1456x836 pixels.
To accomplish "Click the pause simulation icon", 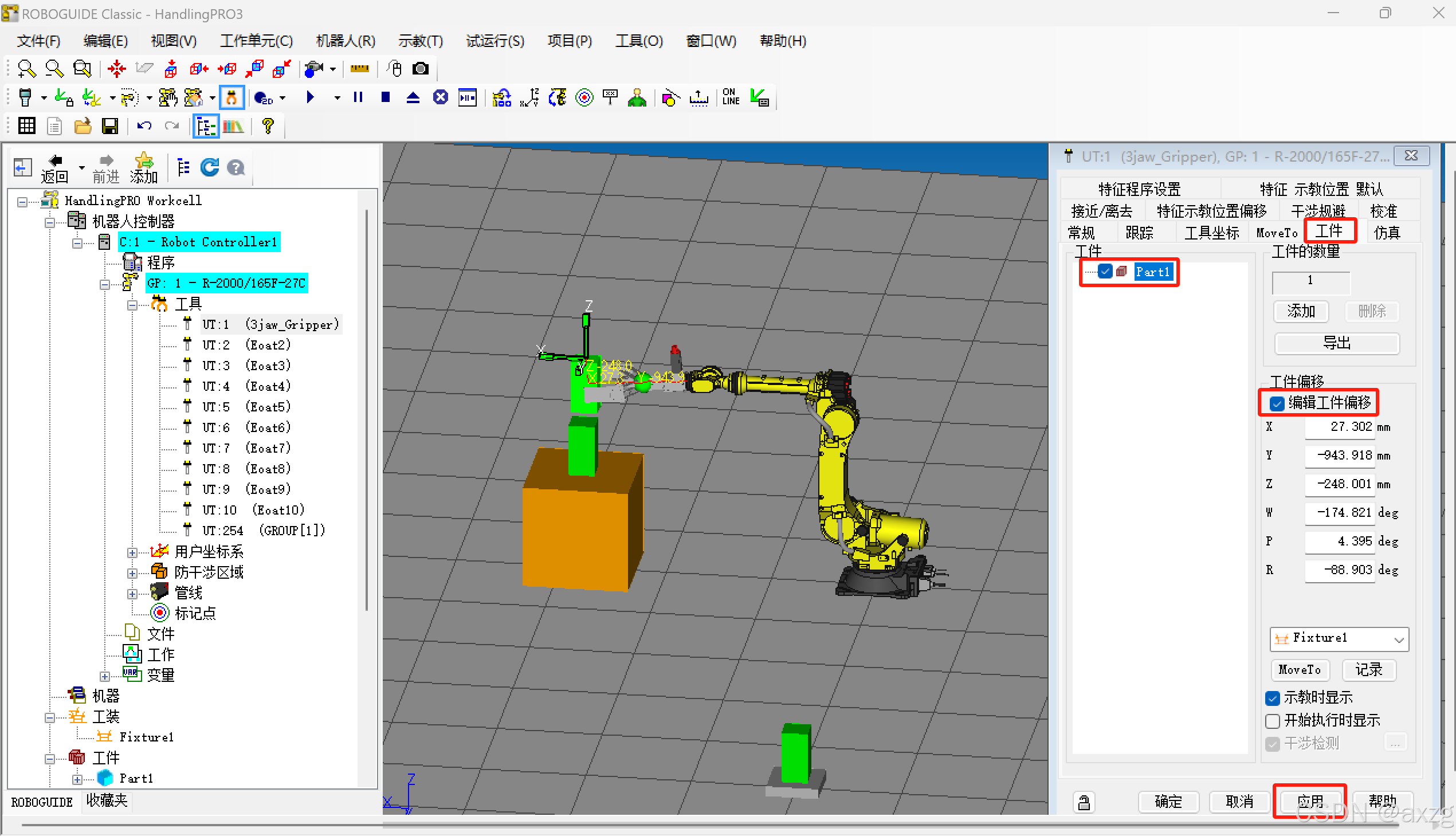I will point(358,97).
